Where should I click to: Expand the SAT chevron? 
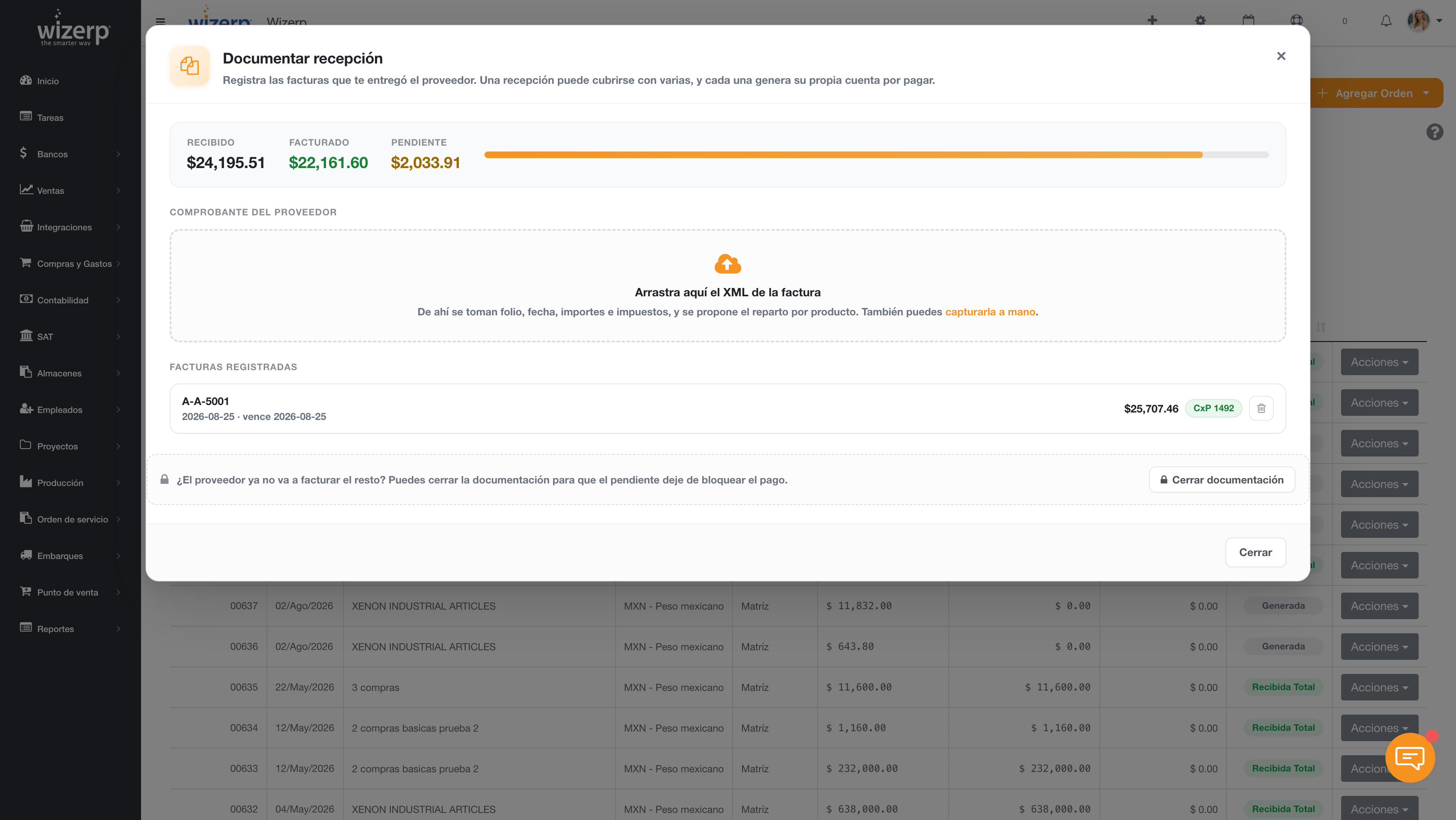(x=118, y=337)
